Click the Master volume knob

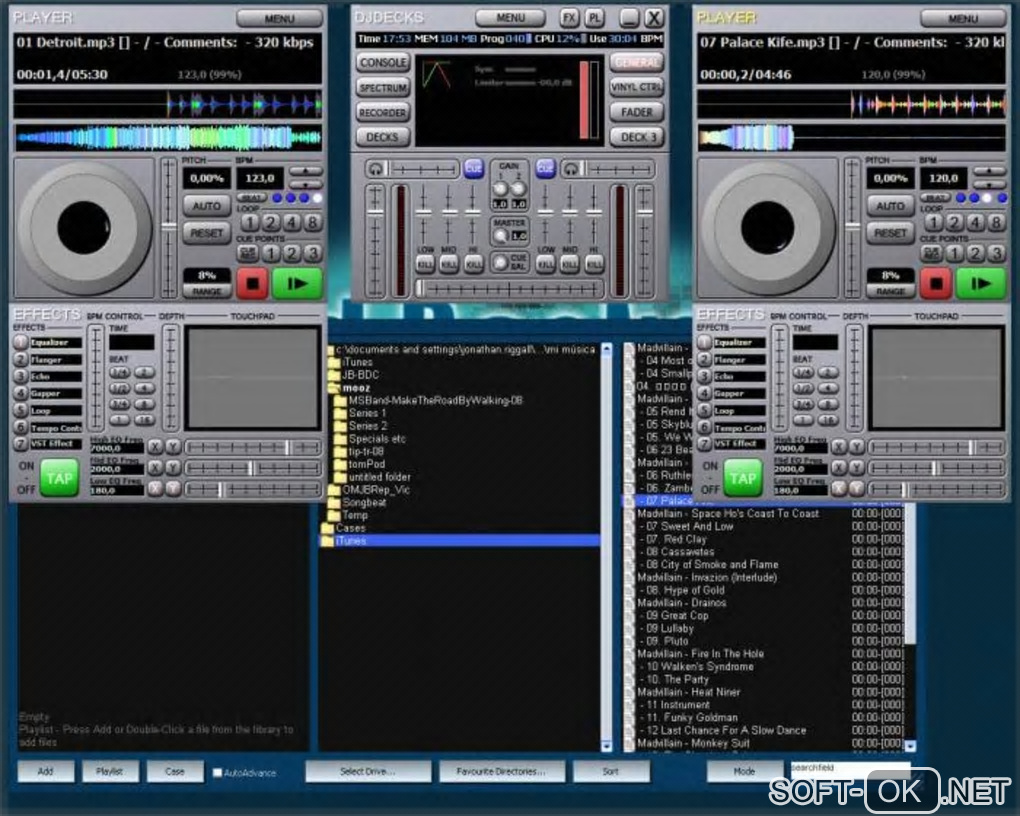point(500,236)
